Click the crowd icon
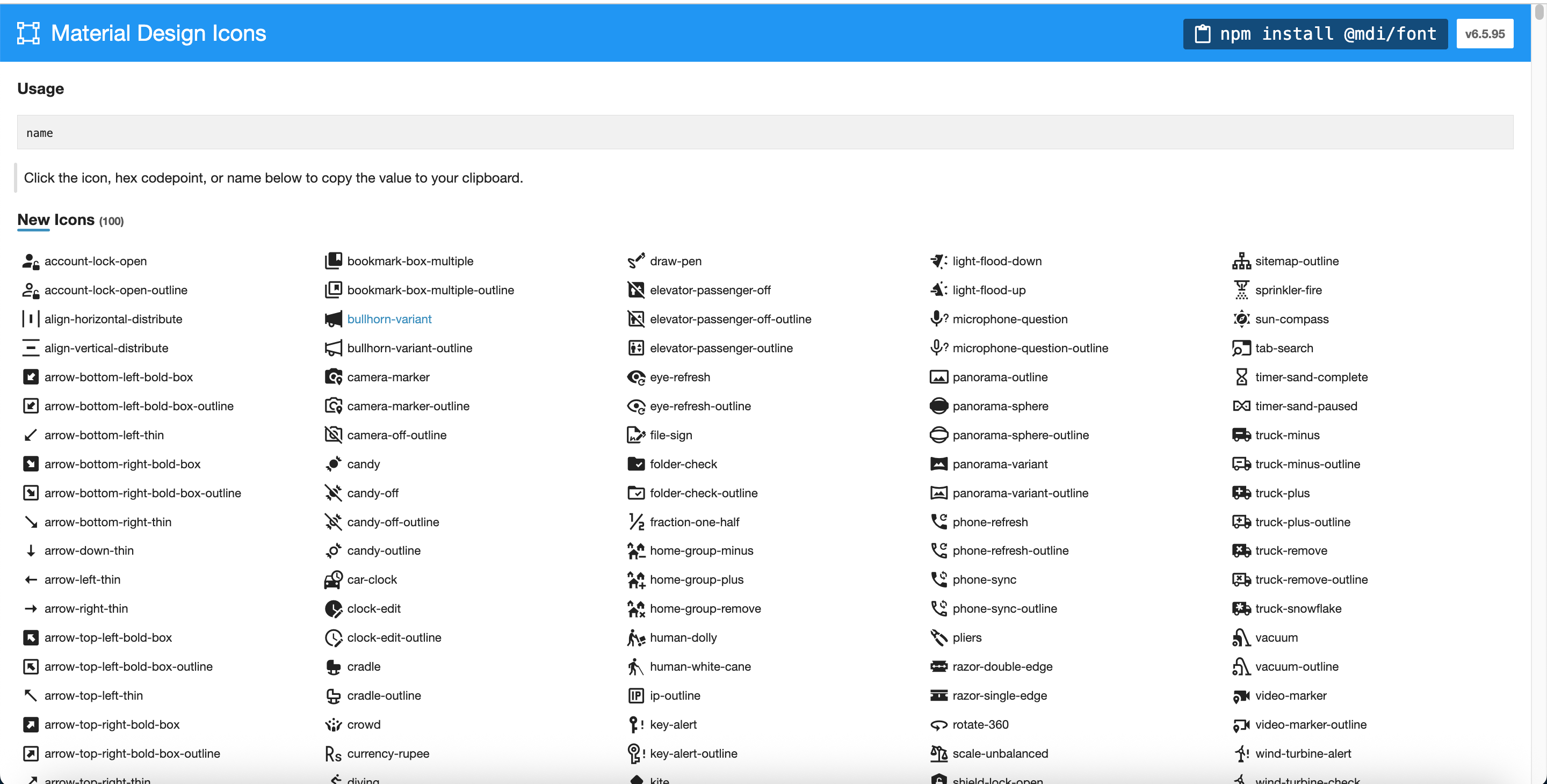 pos(333,724)
